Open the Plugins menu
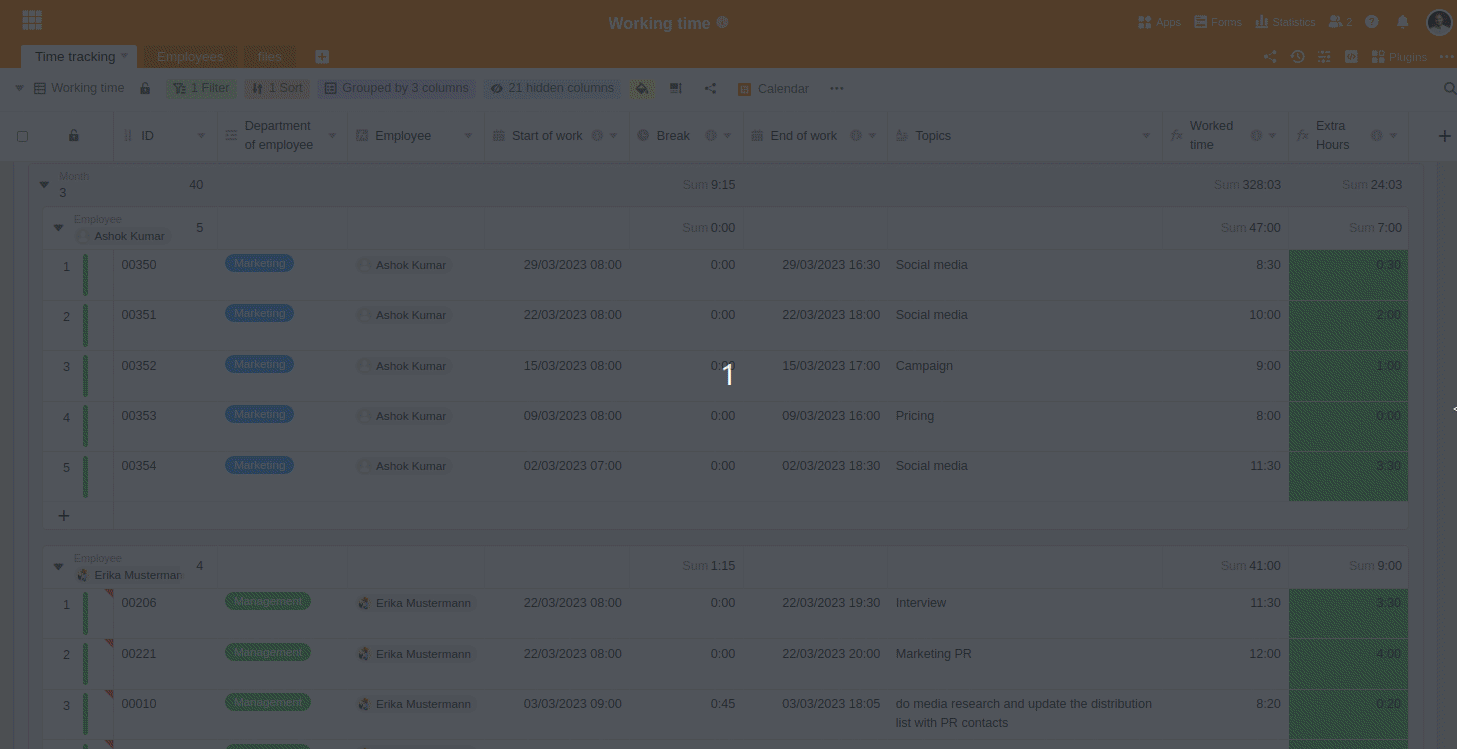The image size is (1457, 749). pos(1399,57)
